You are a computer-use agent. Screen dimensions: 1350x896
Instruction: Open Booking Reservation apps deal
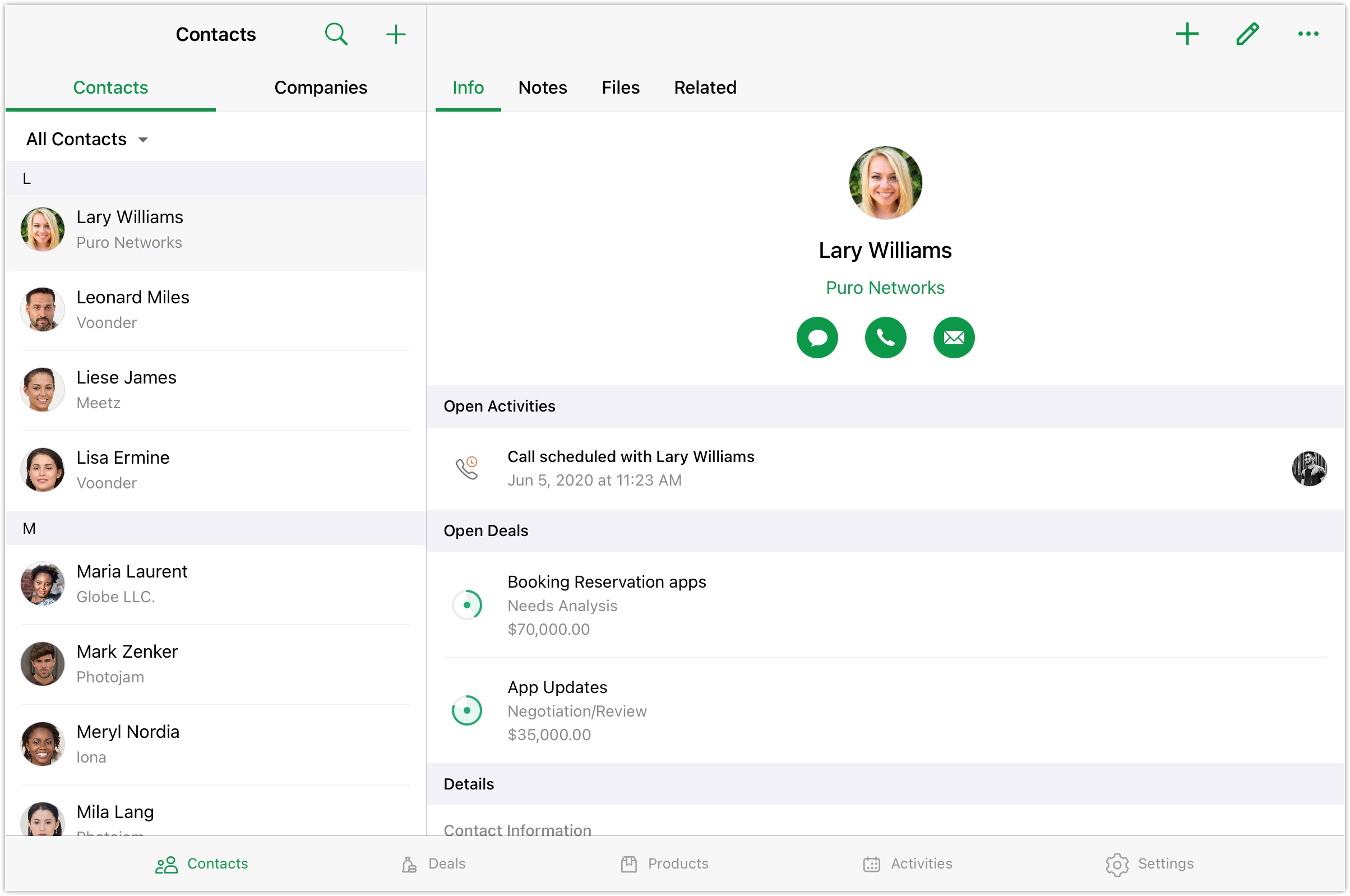[x=607, y=581]
